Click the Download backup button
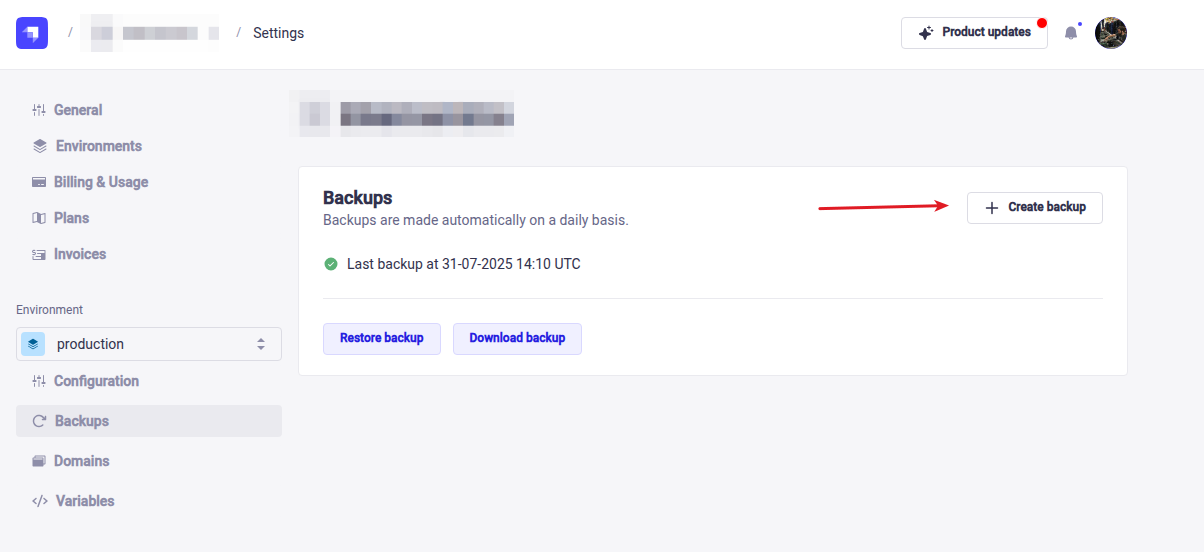1204x552 pixels. pos(517,338)
